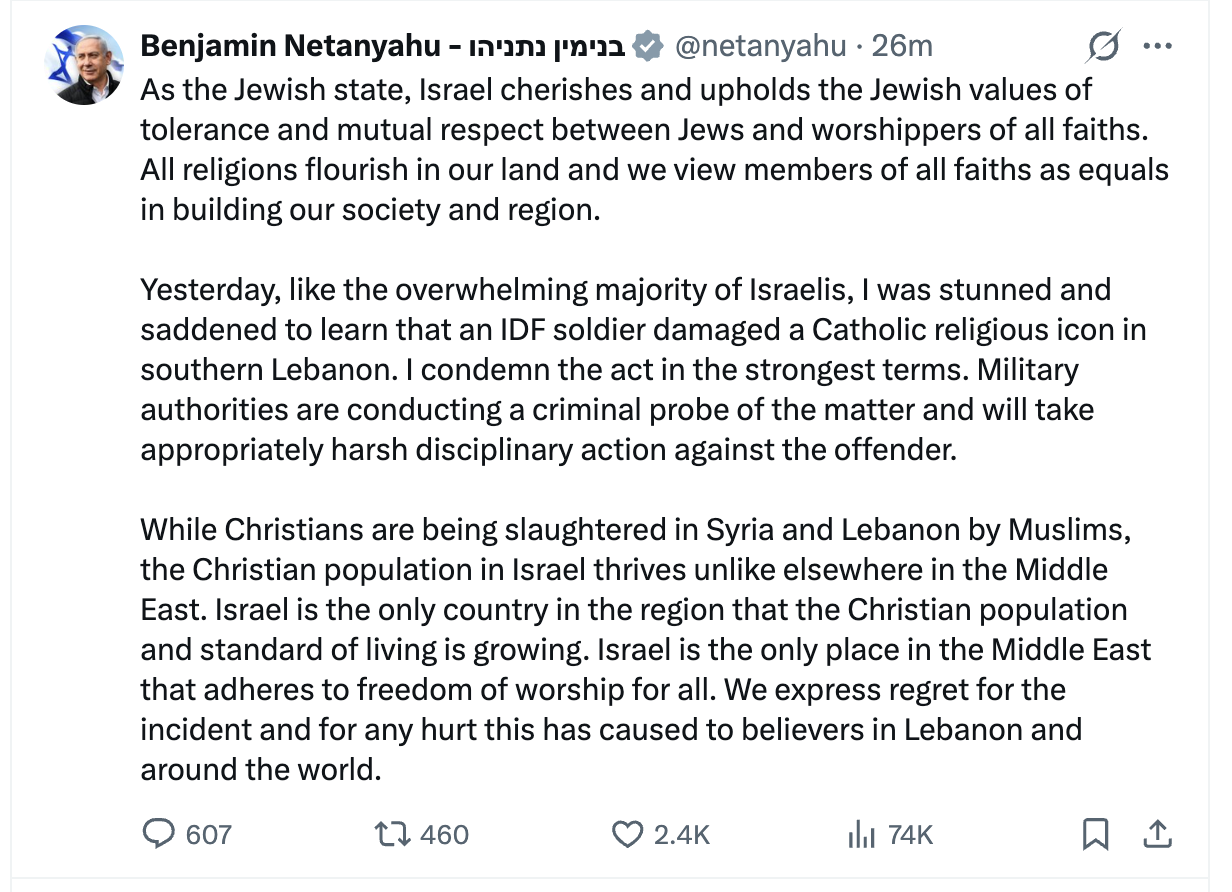Click the 2.4K likes count
1232x892 pixels.
[x=682, y=834]
